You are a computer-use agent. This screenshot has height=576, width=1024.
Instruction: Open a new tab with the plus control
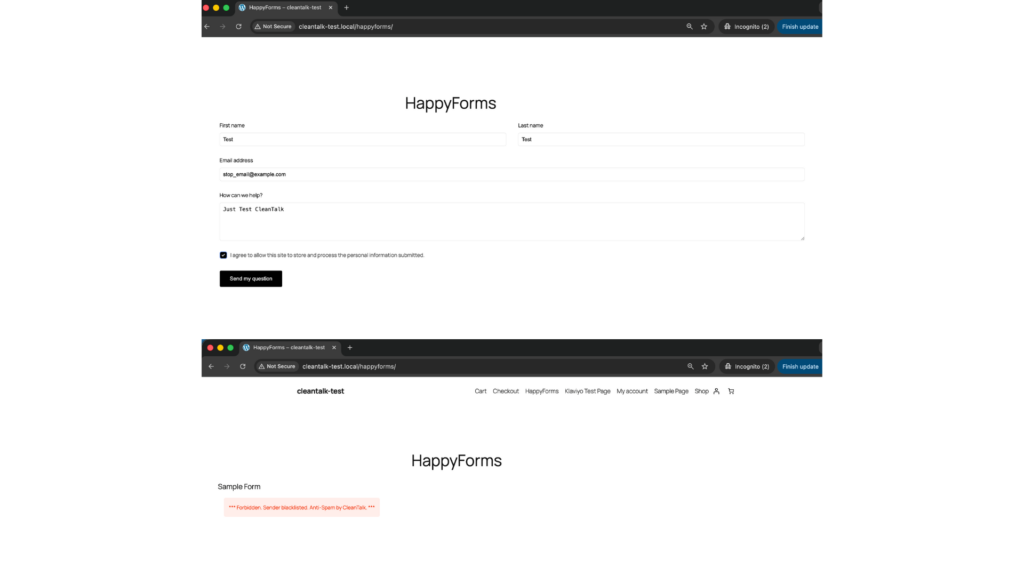[x=346, y=7]
